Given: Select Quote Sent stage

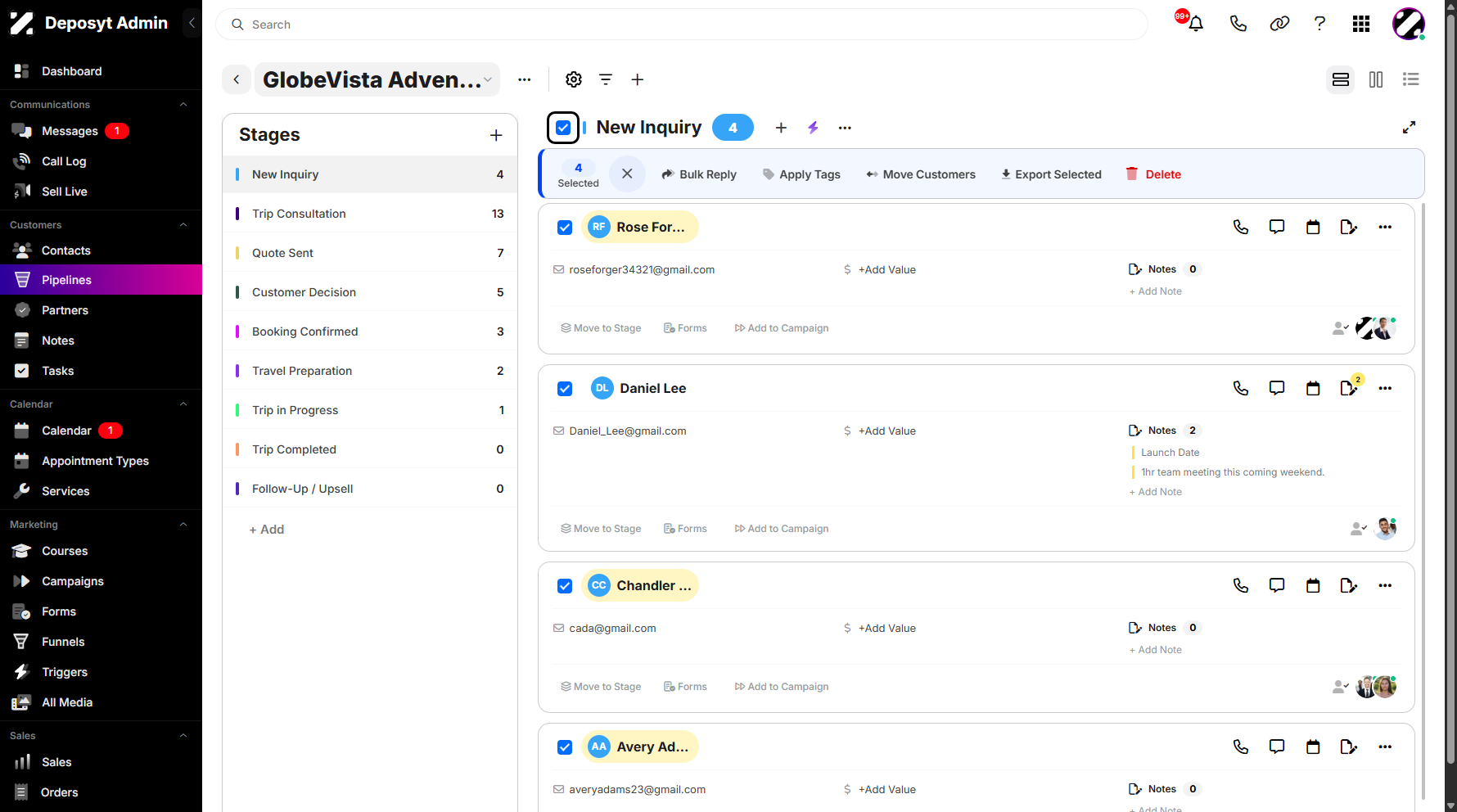Looking at the screenshot, I should pos(370,253).
